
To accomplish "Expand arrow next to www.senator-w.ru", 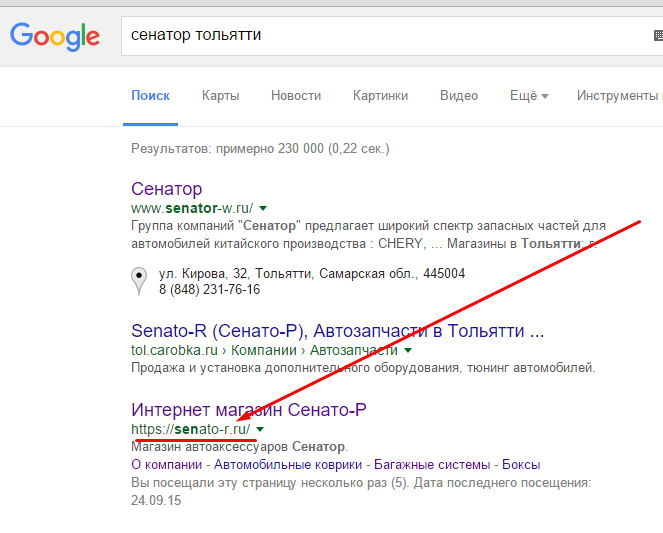I will pyautogui.click(x=263, y=208).
